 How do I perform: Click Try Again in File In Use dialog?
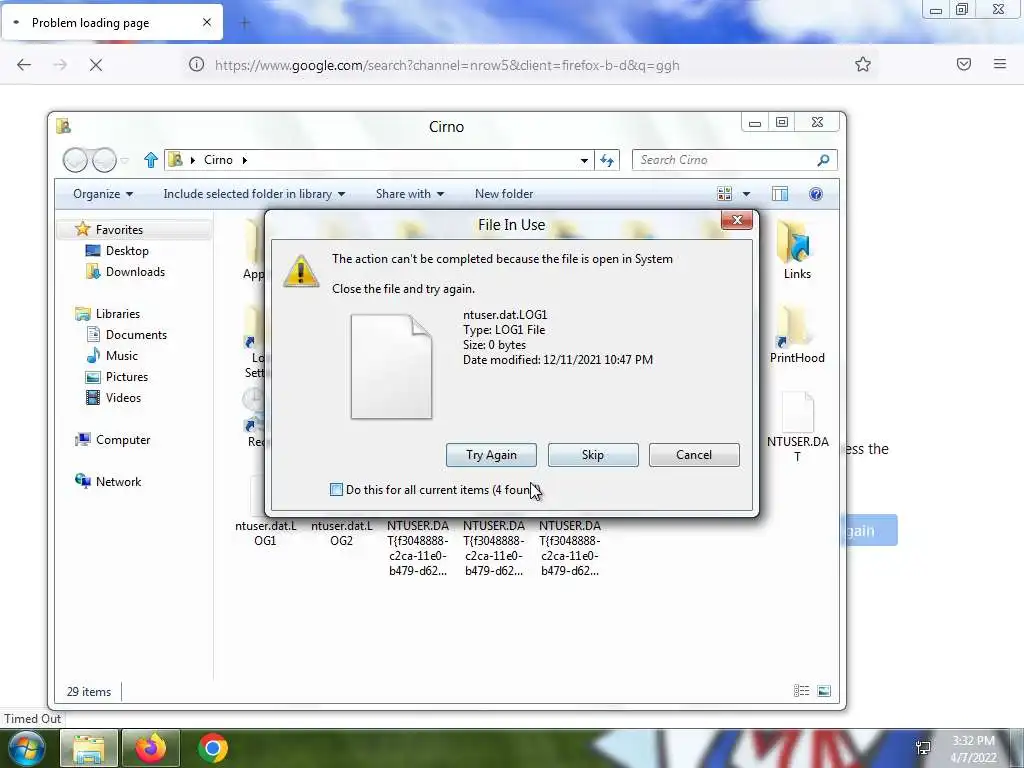491,455
